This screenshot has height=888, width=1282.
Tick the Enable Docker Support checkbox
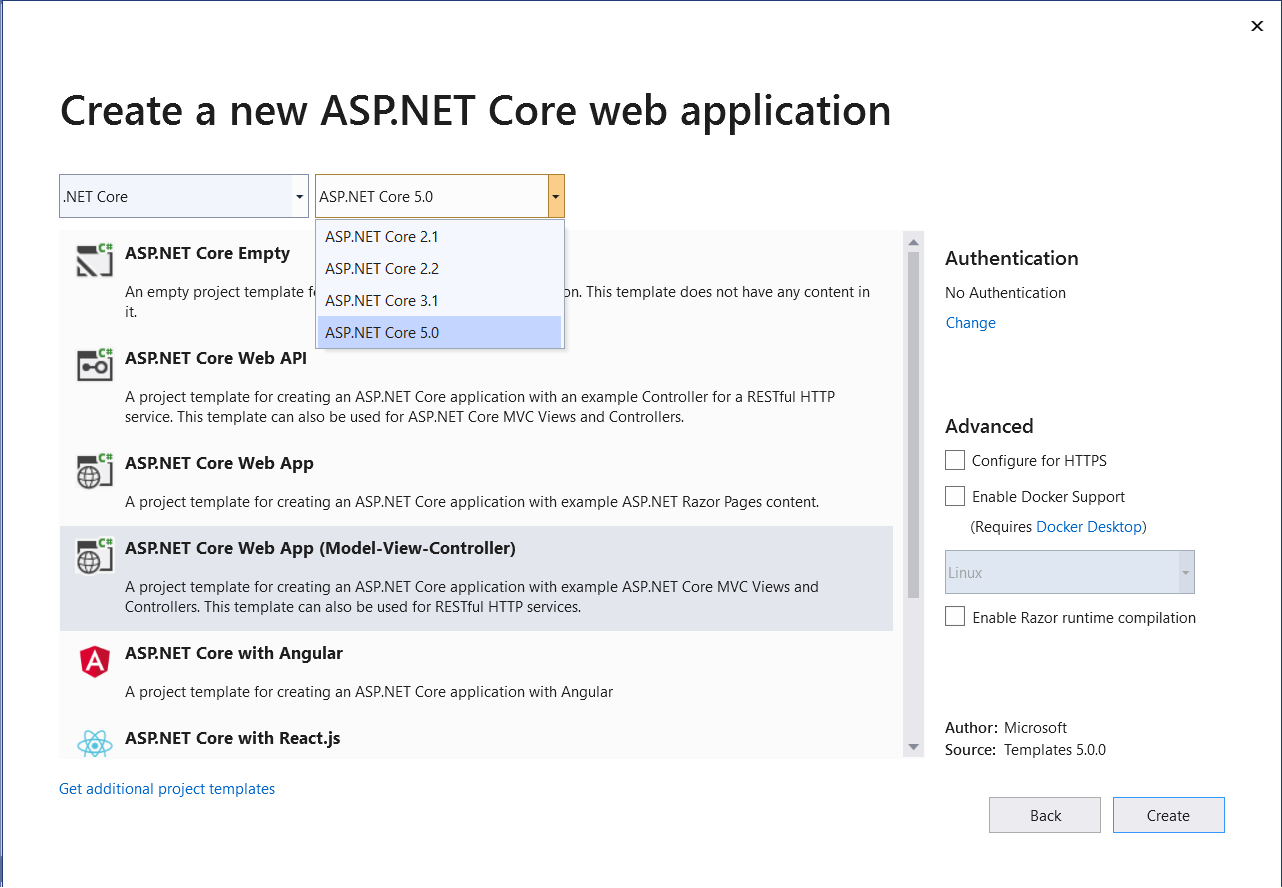[x=955, y=496]
